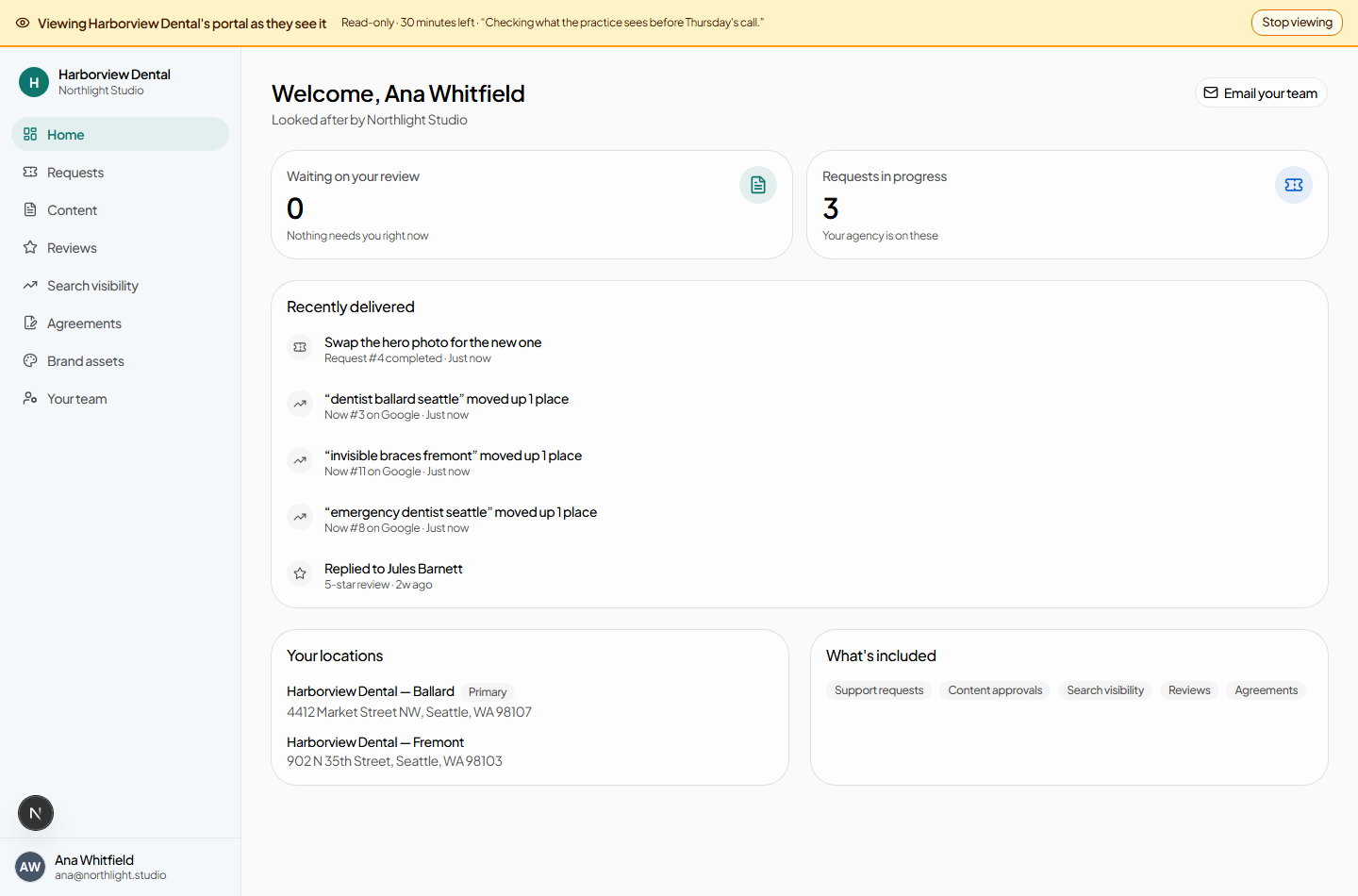Select the Content approvals tag

coord(995,690)
